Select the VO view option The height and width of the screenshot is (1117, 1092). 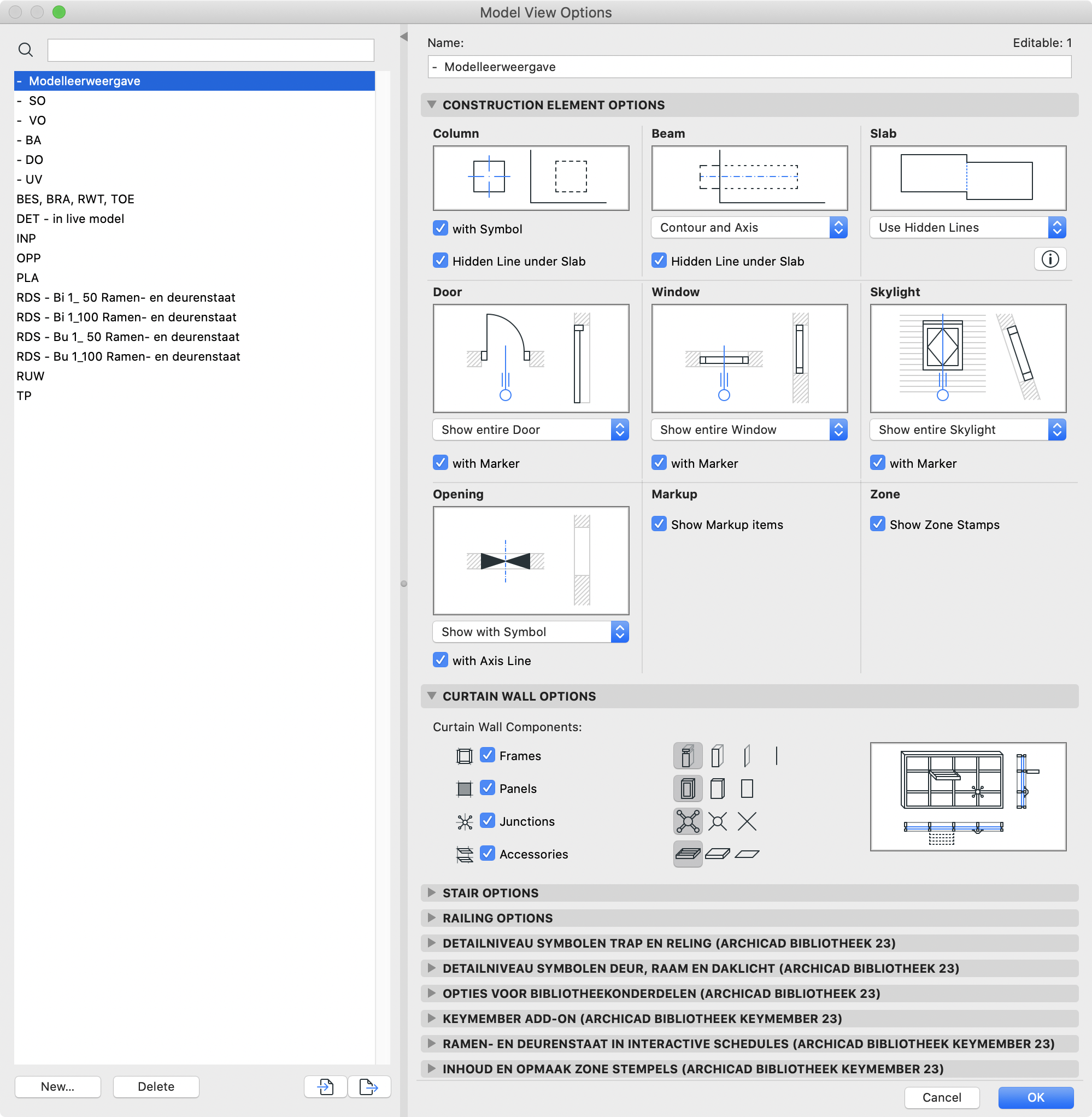(x=195, y=120)
